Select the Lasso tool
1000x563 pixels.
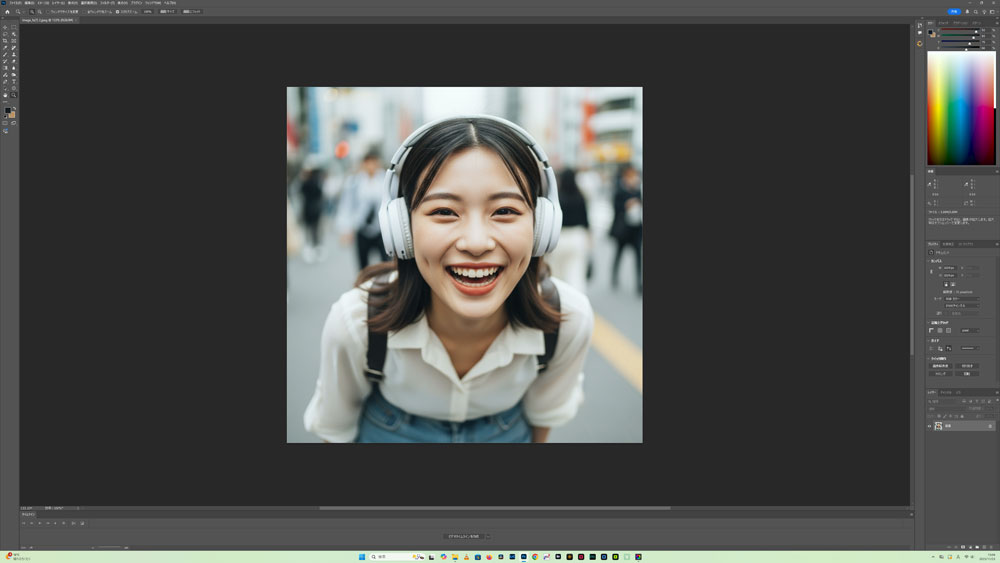tap(5, 34)
